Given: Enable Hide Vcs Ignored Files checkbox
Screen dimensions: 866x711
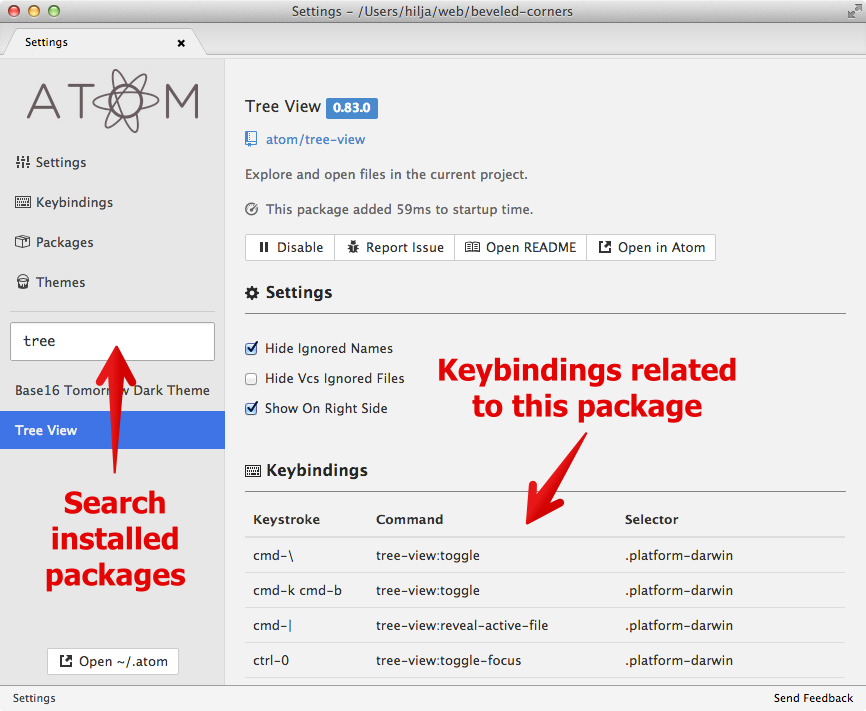Looking at the screenshot, I should point(251,378).
